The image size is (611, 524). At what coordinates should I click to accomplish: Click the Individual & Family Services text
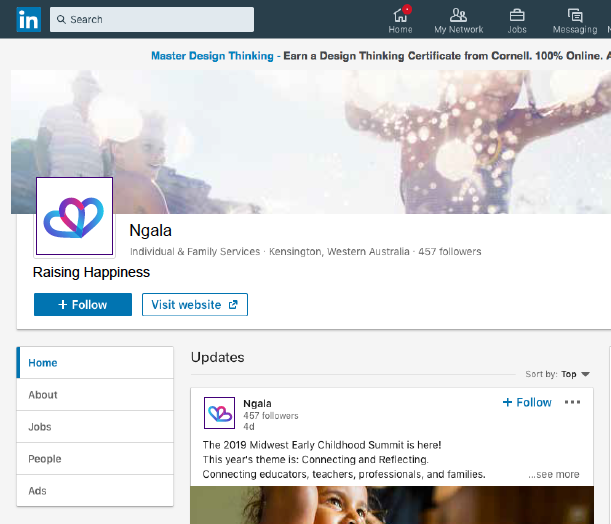[195, 252]
